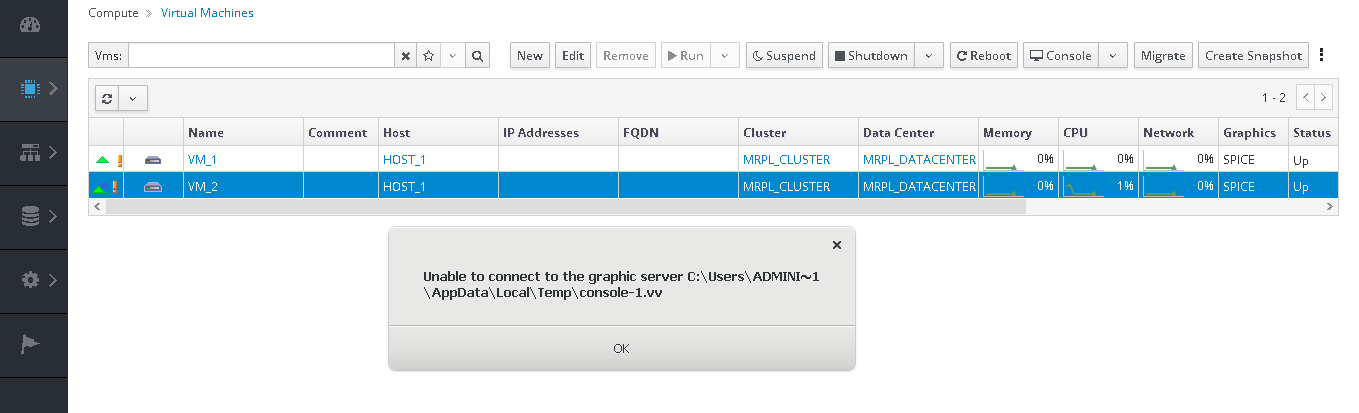The width and height of the screenshot is (1359, 413).
Task: Click the Create Snapshot button
Action: [x=1253, y=56]
